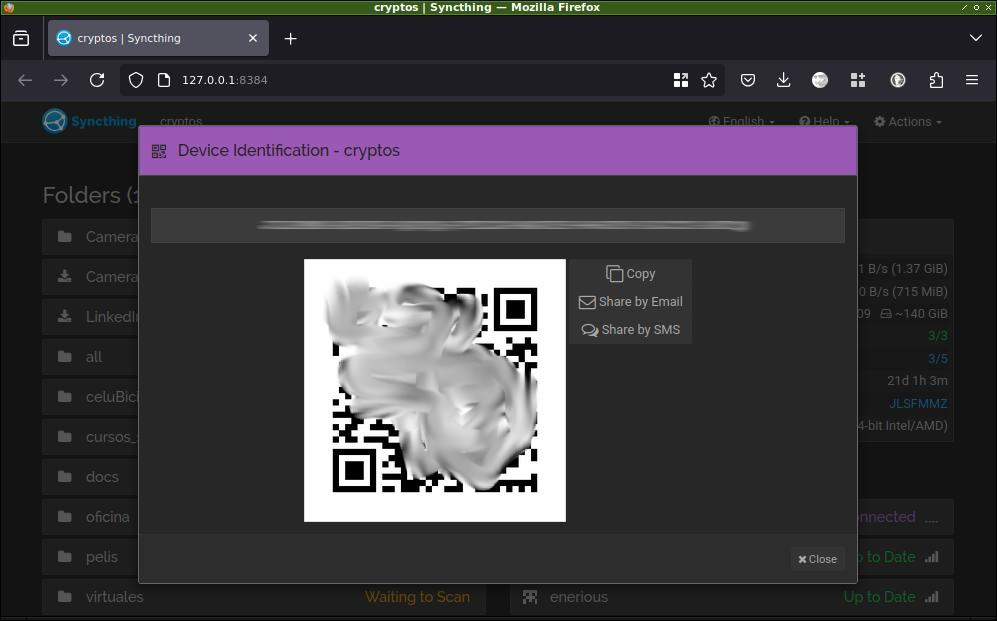The height and width of the screenshot is (621, 997).
Task: Share the device ID by Email
Action: pyautogui.click(x=630, y=302)
